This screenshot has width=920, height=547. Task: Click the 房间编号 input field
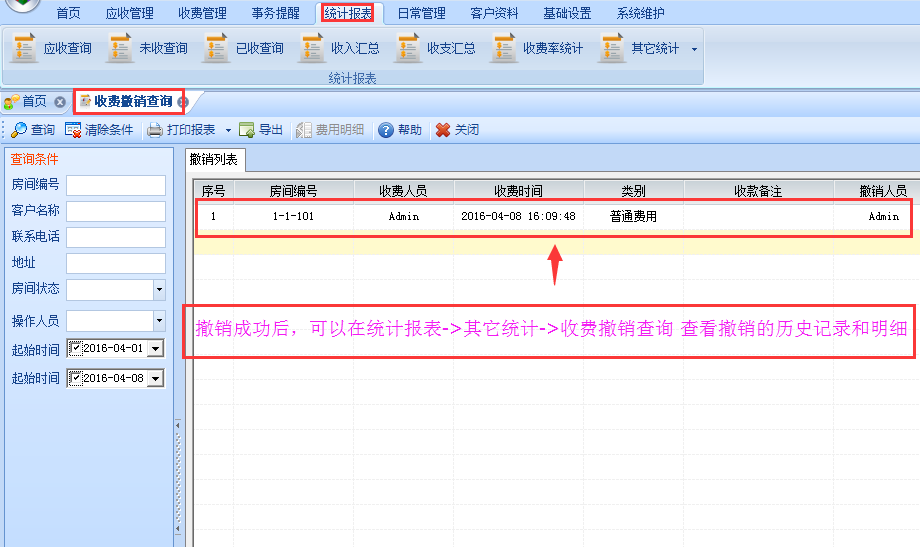tap(116, 185)
